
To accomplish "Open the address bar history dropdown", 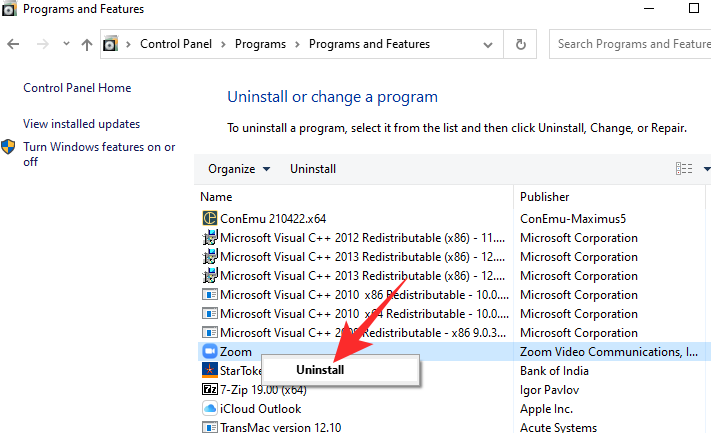I will click(488, 44).
